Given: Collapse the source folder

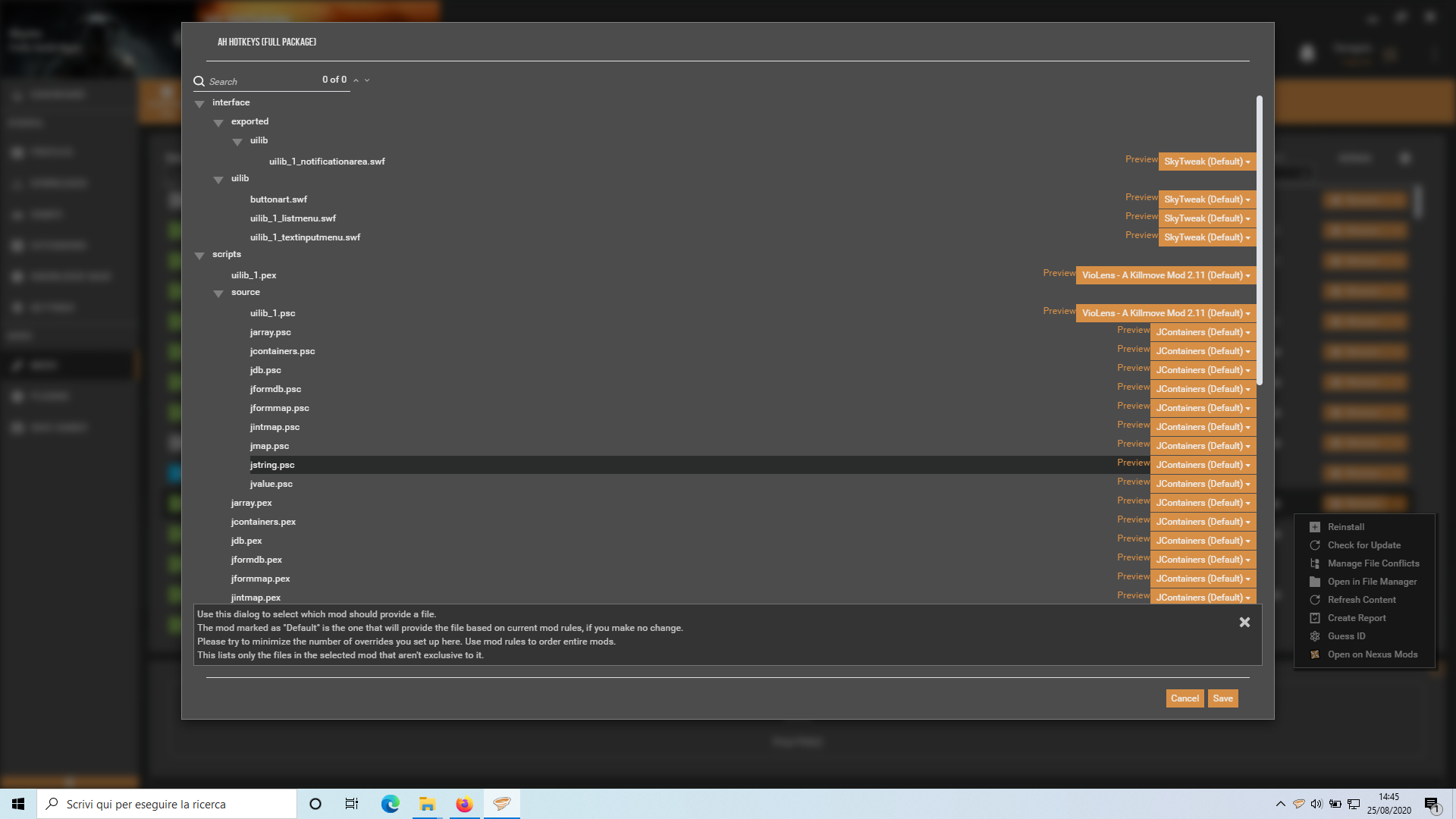Looking at the screenshot, I should (218, 293).
